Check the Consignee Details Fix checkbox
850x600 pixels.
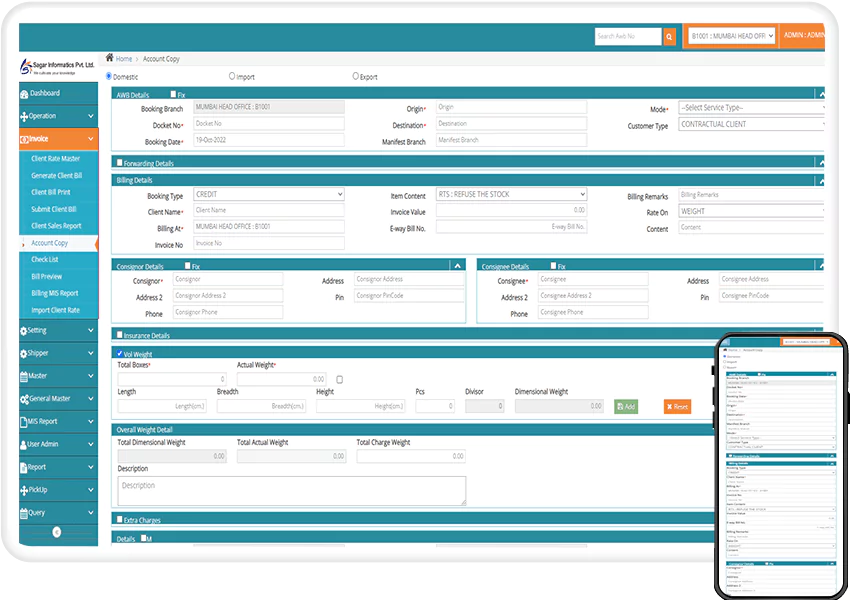click(x=553, y=266)
